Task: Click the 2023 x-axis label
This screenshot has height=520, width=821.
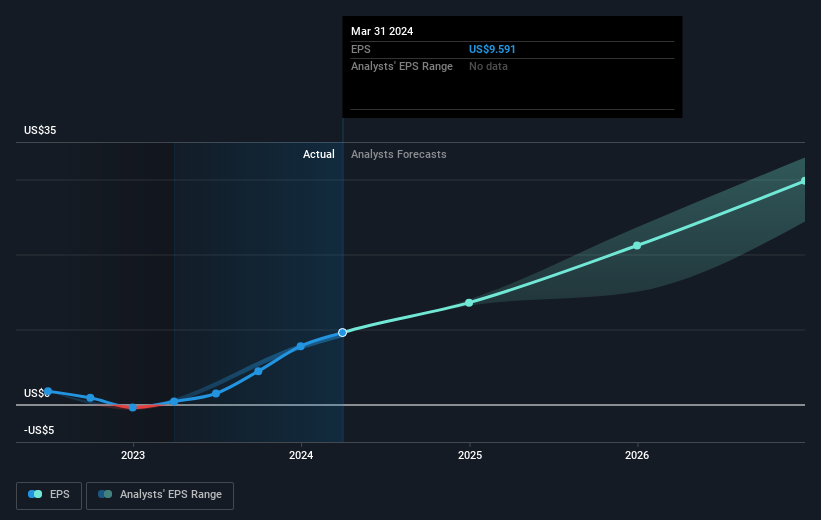Action: point(133,455)
